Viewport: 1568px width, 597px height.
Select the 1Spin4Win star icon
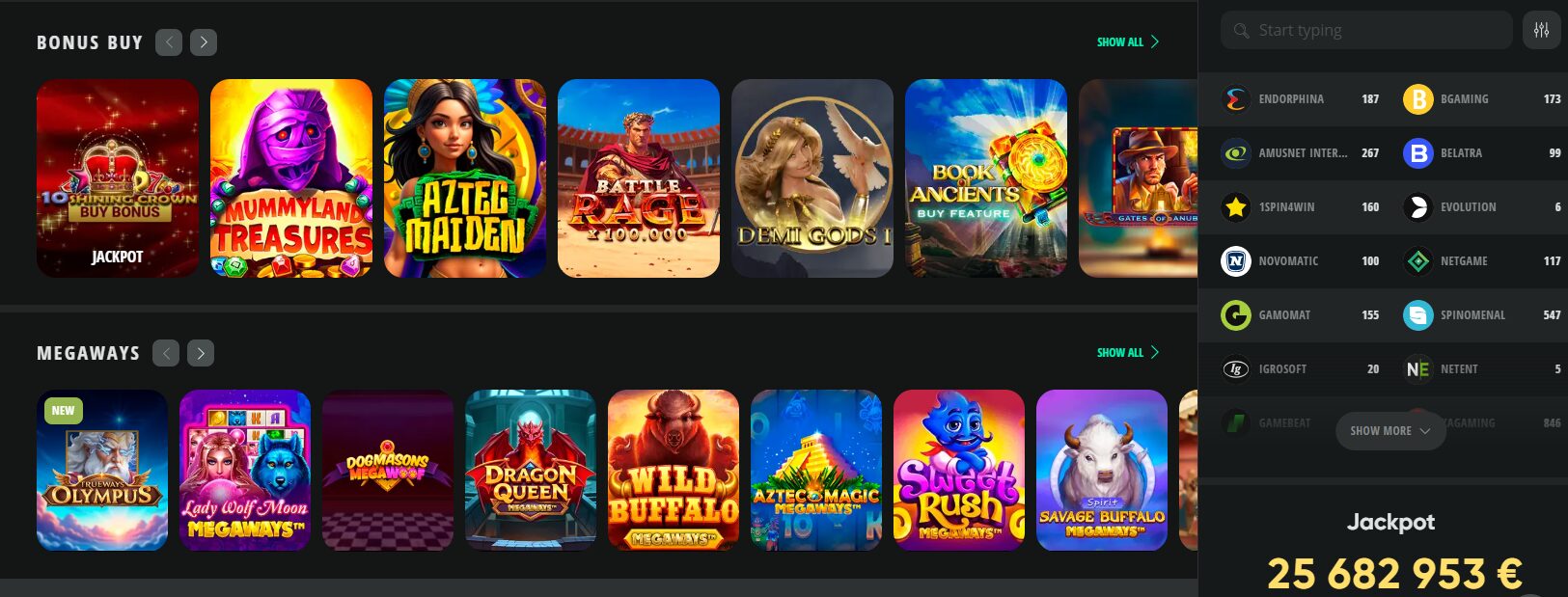[x=1235, y=207]
